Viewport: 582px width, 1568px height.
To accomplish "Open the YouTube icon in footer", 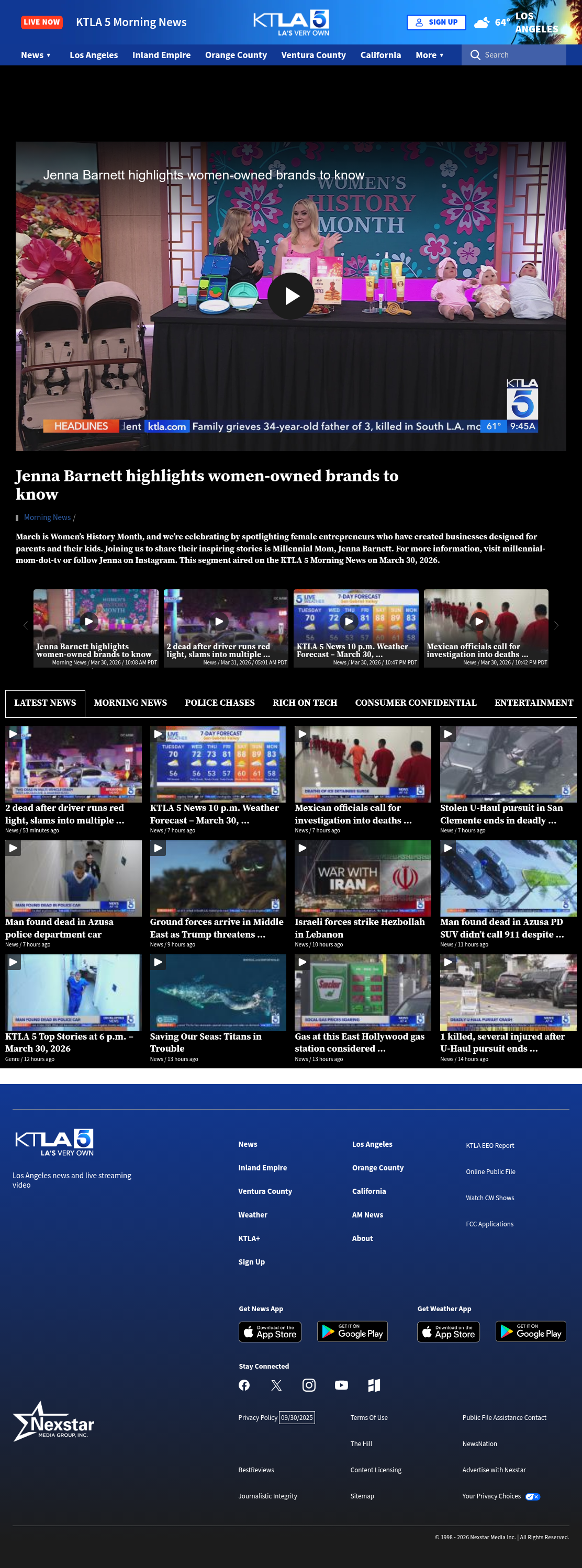I will coord(342,1385).
